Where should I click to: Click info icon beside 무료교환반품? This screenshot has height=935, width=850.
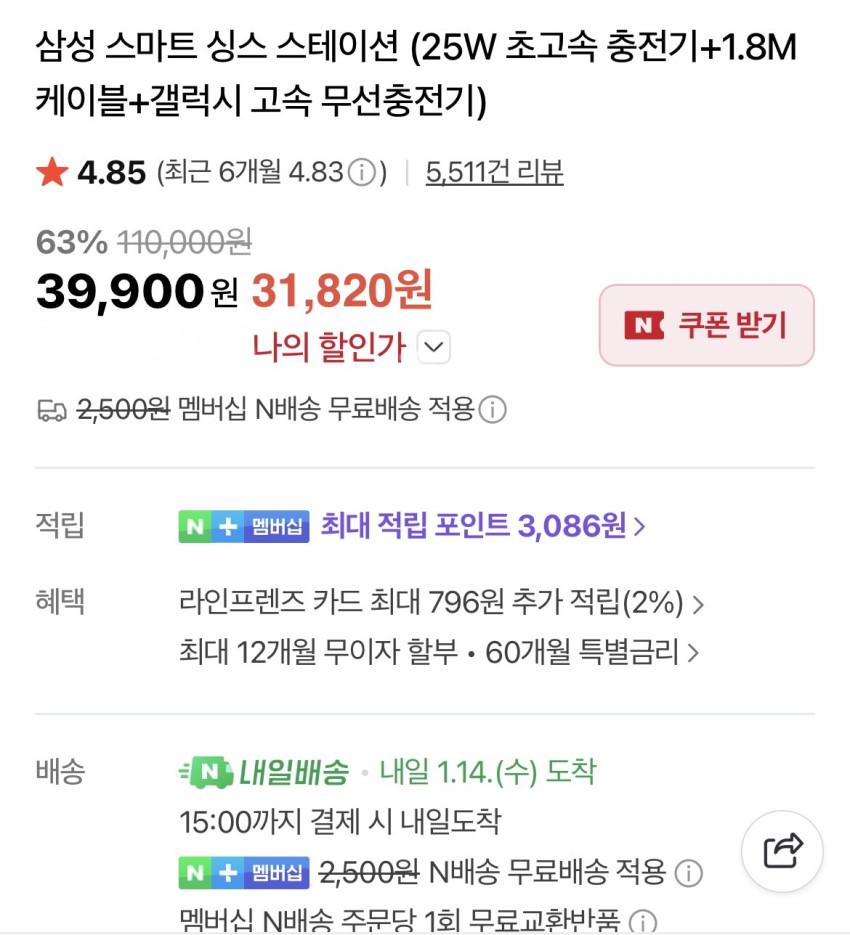click(x=643, y=921)
